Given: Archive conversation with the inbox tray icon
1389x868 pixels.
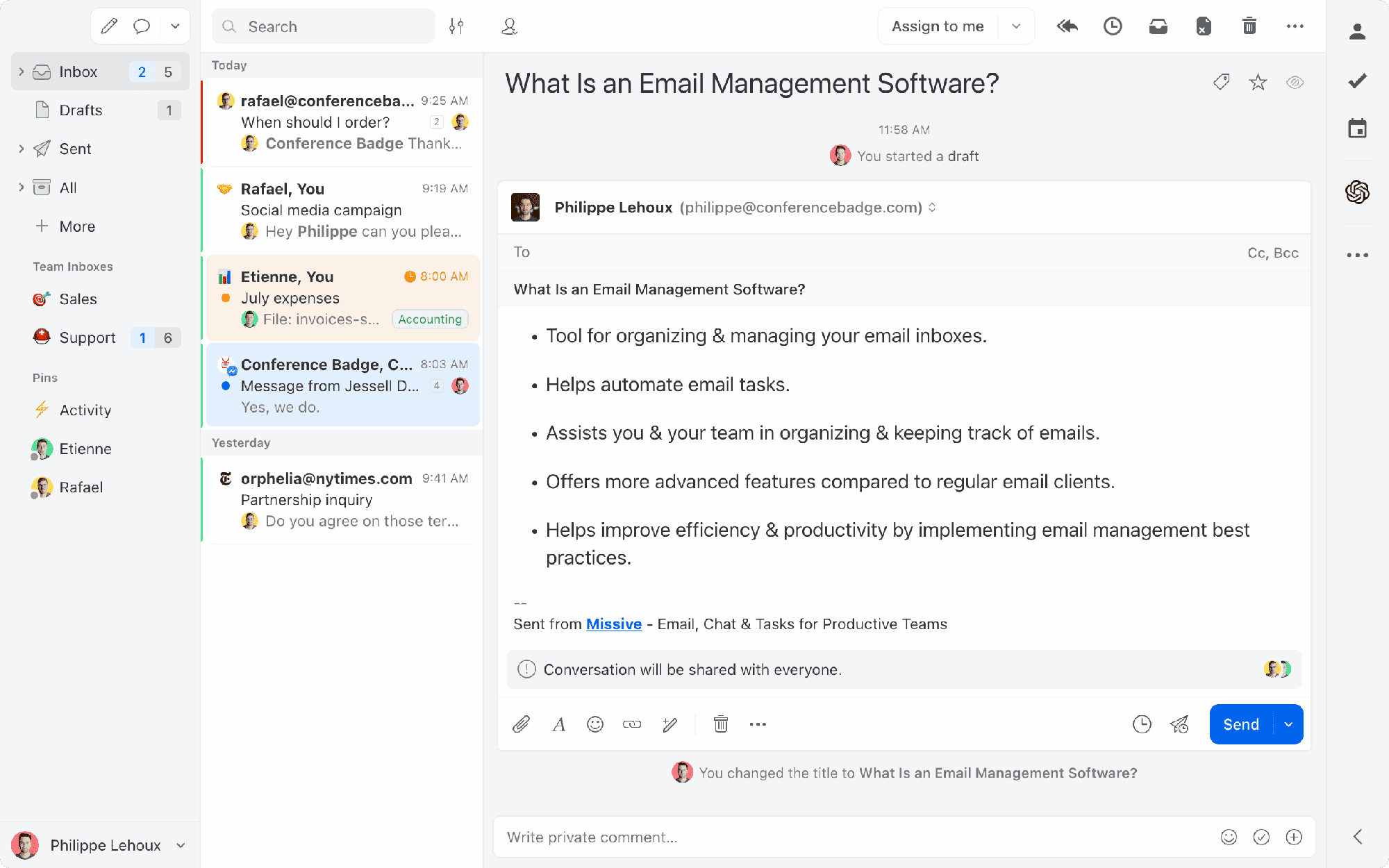Looking at the screenshot, I should tap(1158, 26).
